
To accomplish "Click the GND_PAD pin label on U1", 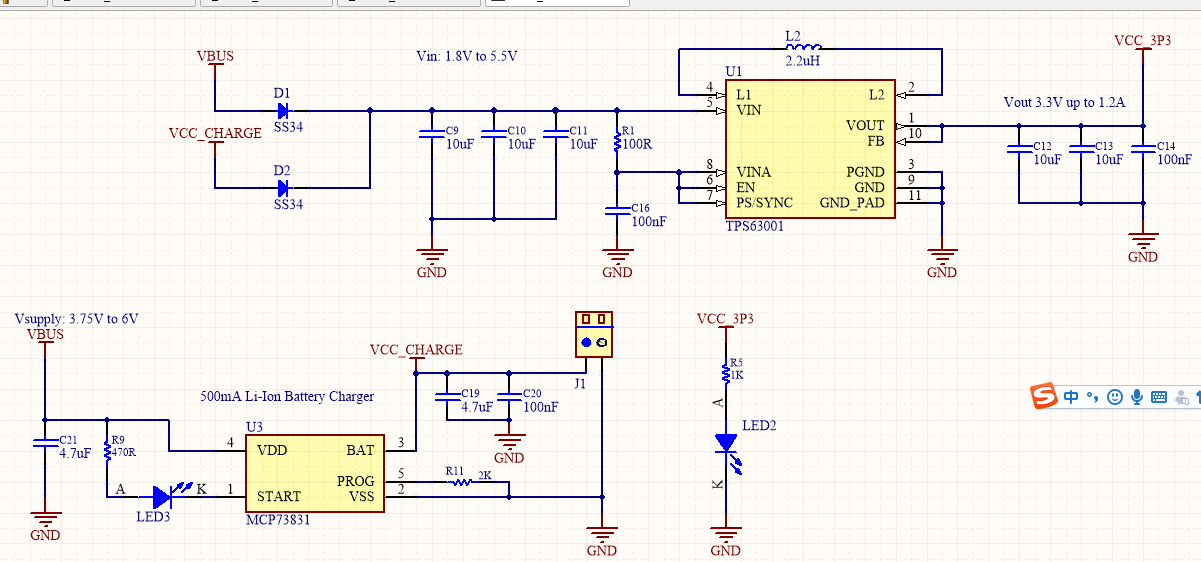I will [x=852, y=203].
